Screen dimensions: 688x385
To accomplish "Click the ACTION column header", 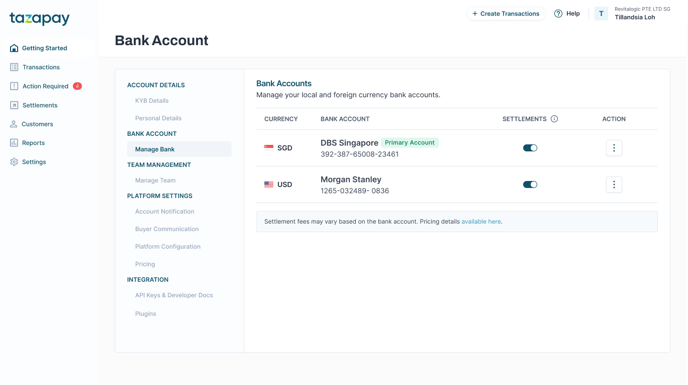I will (x=614, y=119).
